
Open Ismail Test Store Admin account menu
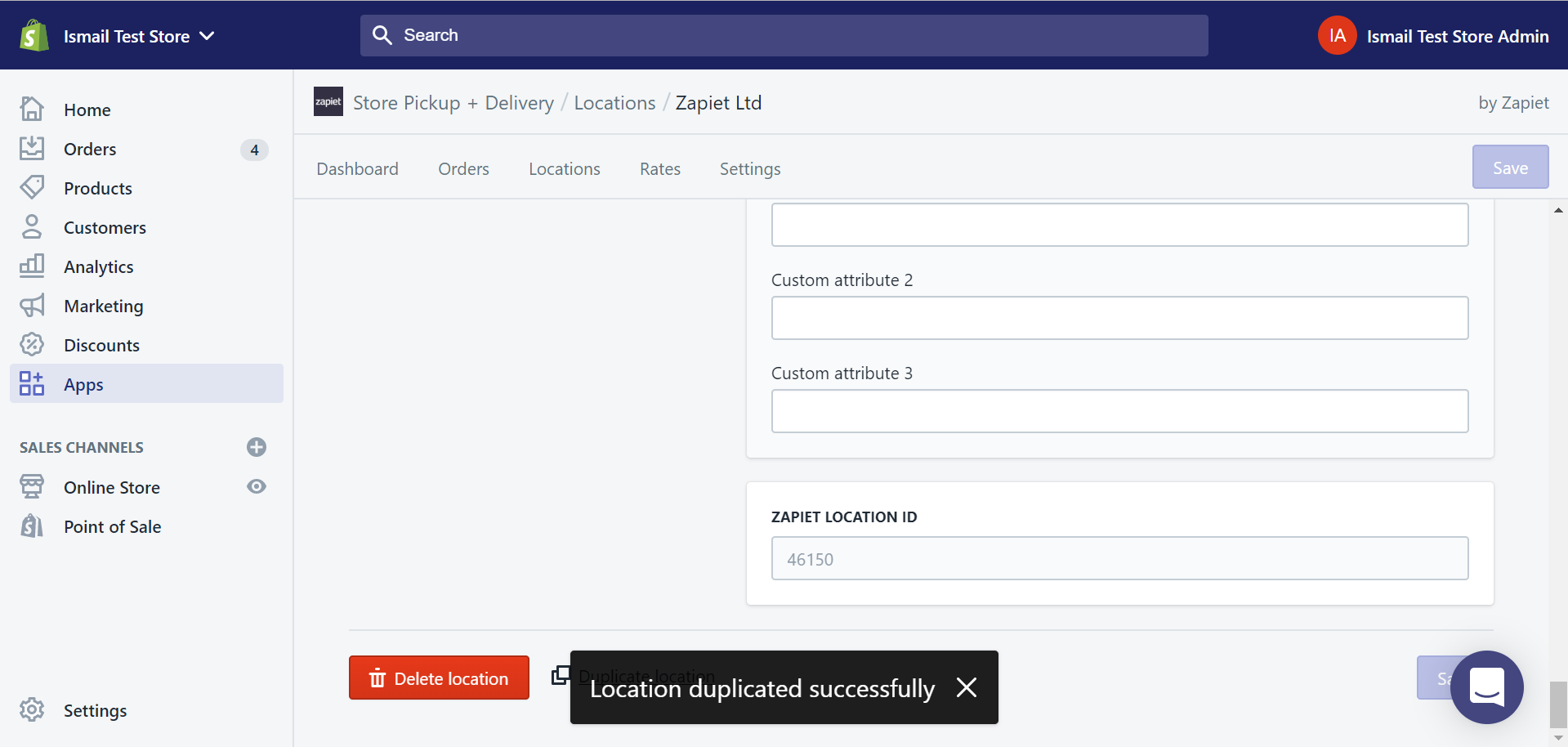1457,37
